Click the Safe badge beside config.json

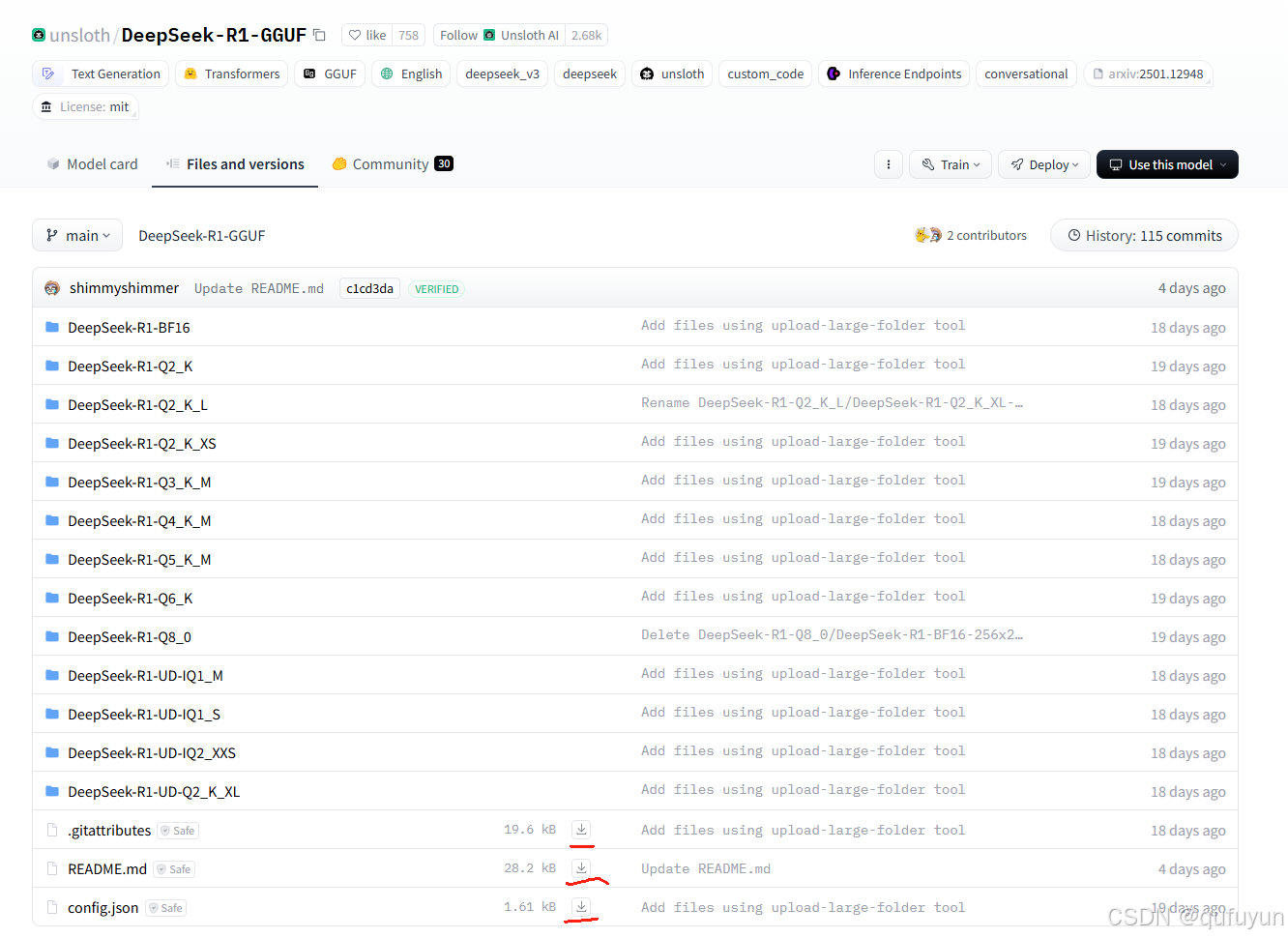tap(165, 908)
